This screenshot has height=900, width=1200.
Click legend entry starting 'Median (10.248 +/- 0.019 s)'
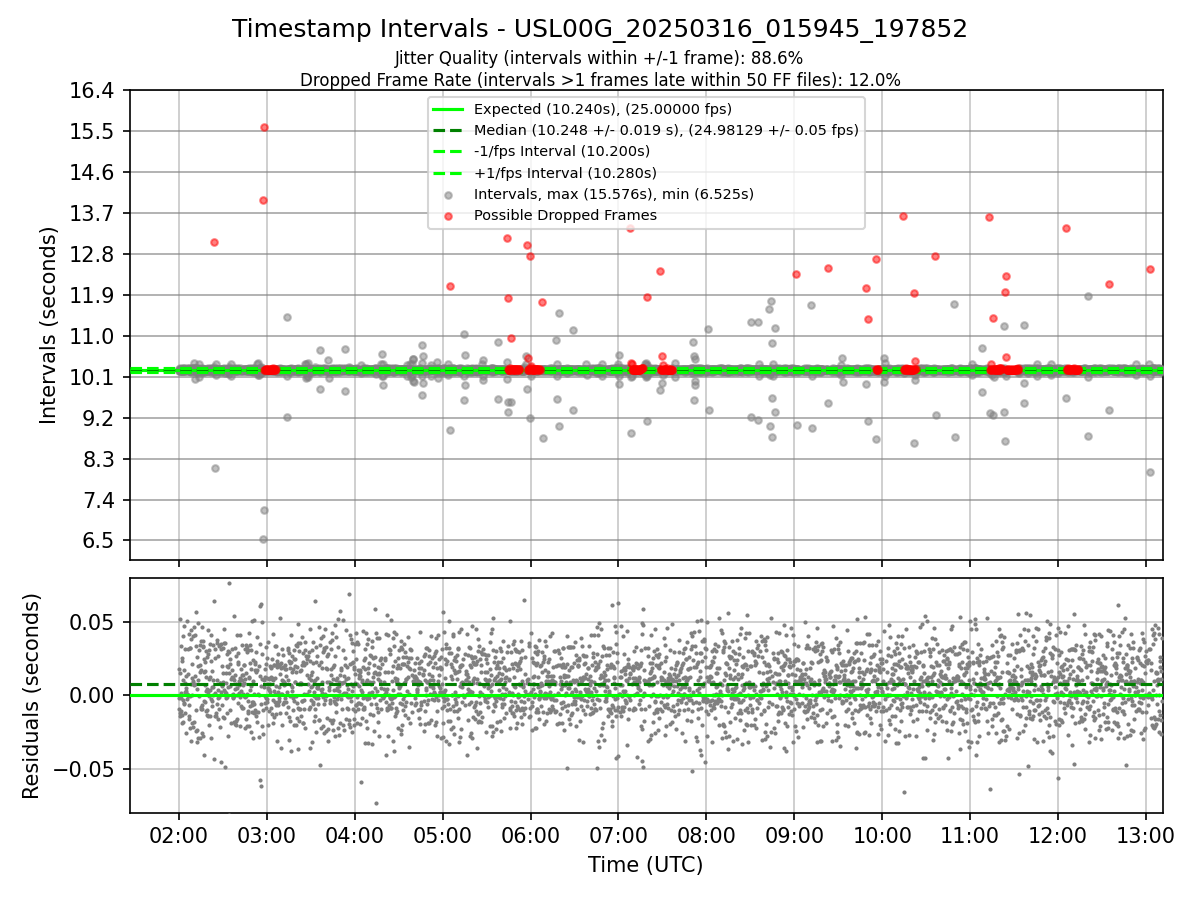pos(666,130)
